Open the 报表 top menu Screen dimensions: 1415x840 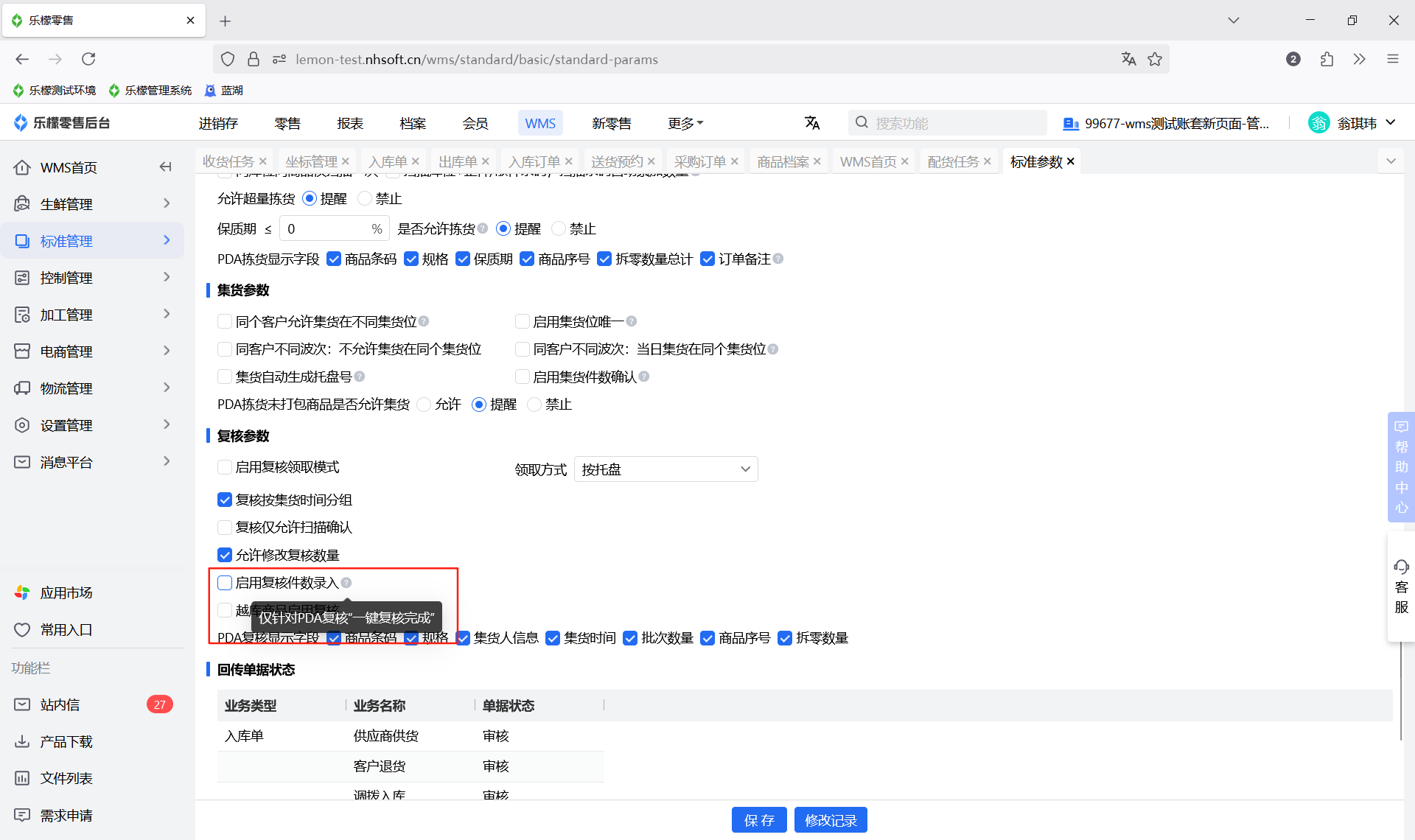[x=350, y=123]
